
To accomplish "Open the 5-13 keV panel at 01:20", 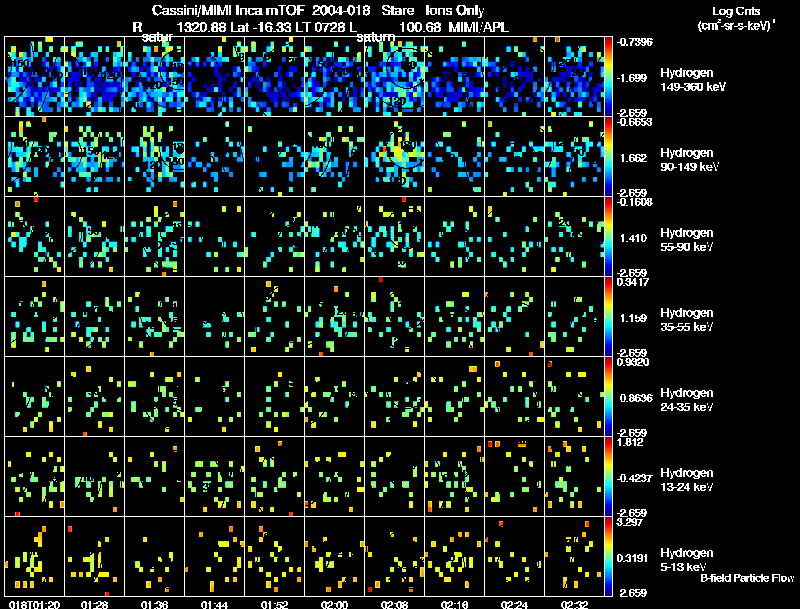I will point(35,556).
